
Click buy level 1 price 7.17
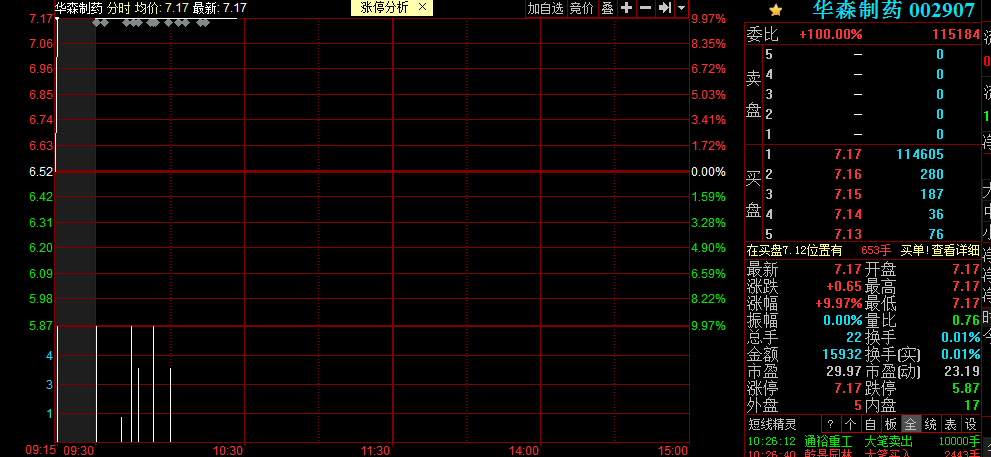(848, 154)
